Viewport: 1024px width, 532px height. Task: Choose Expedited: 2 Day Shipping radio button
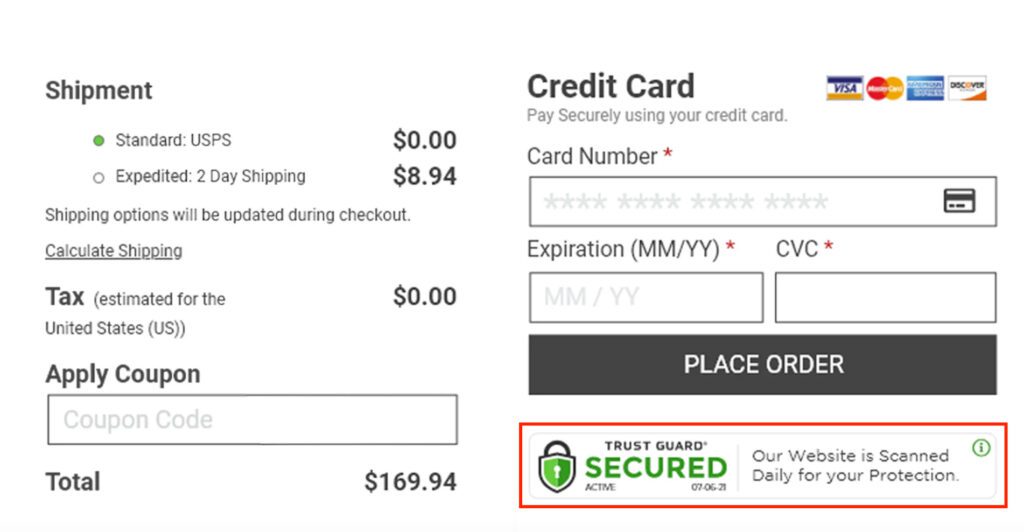(99, 178)
